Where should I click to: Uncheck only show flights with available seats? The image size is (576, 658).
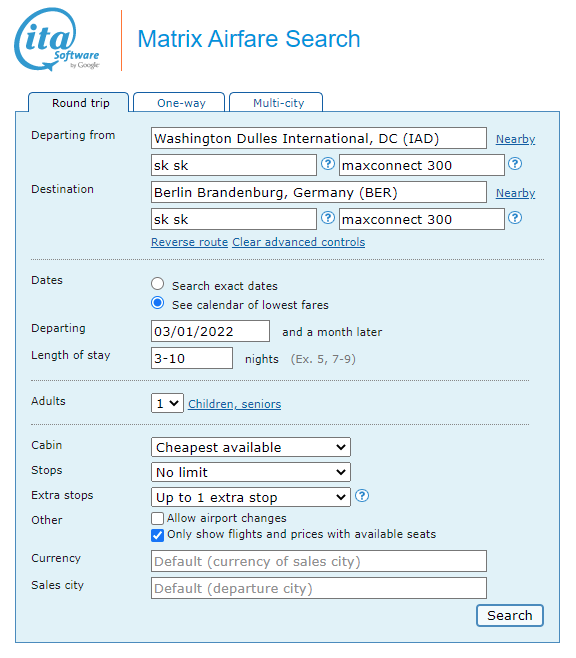157,535
